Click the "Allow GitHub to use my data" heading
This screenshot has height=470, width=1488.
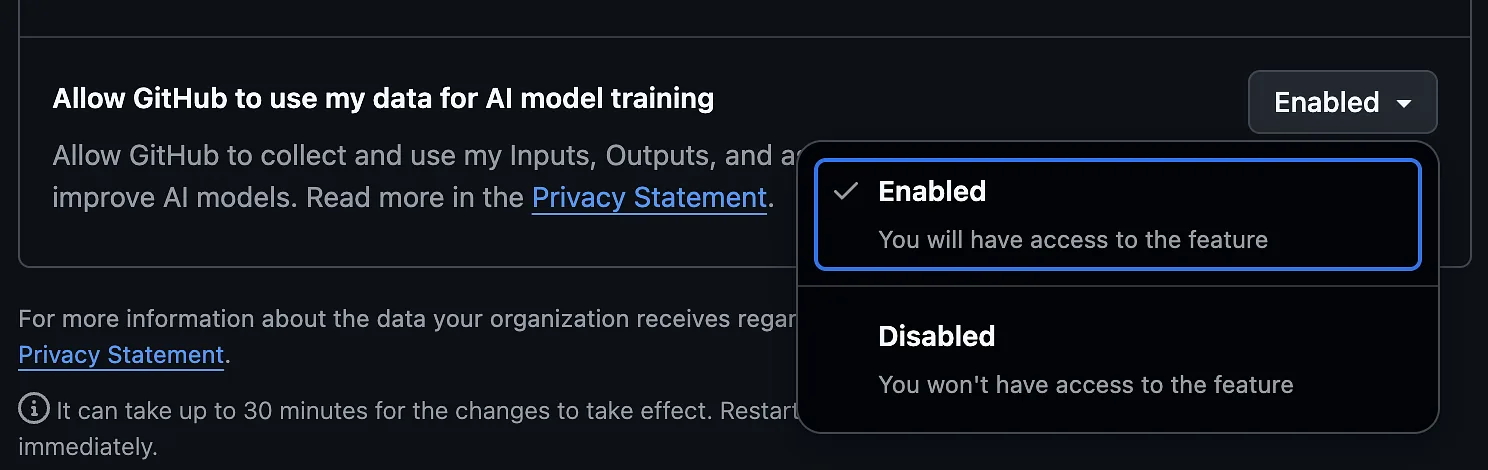383,98
